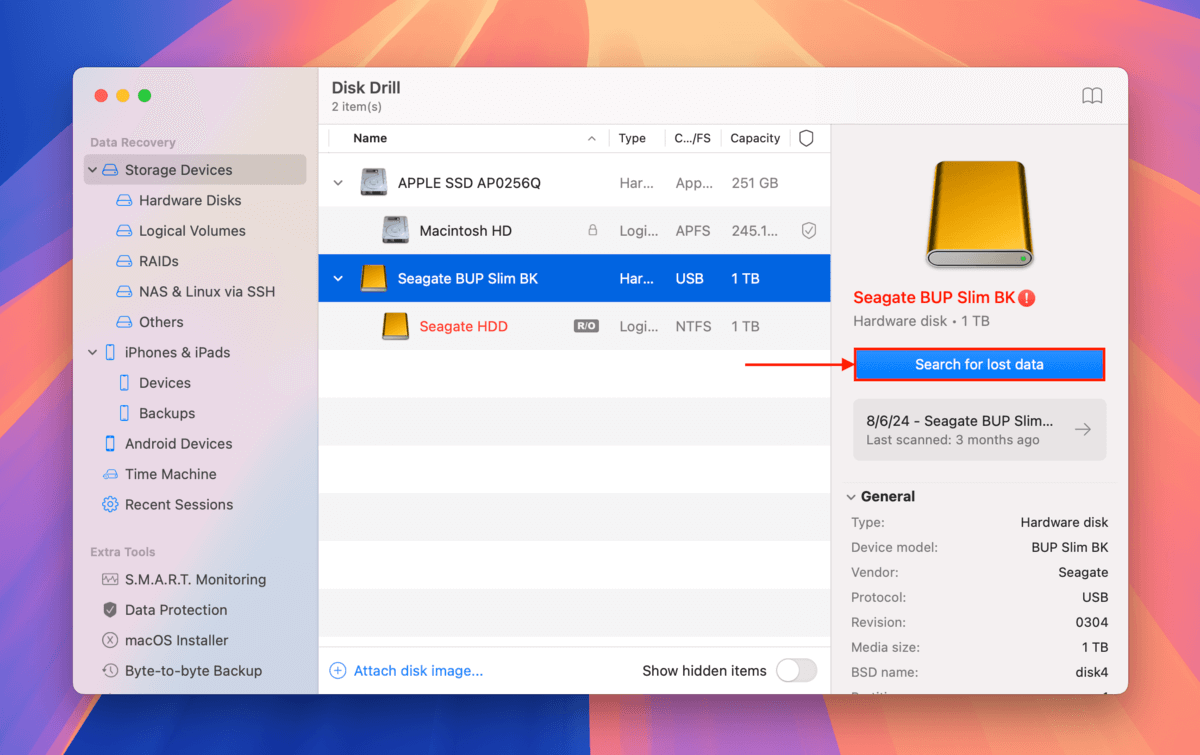Click the red warning icon beside Seagate title
Viewport: 1200px width, 755px height.
(1027, 298)
